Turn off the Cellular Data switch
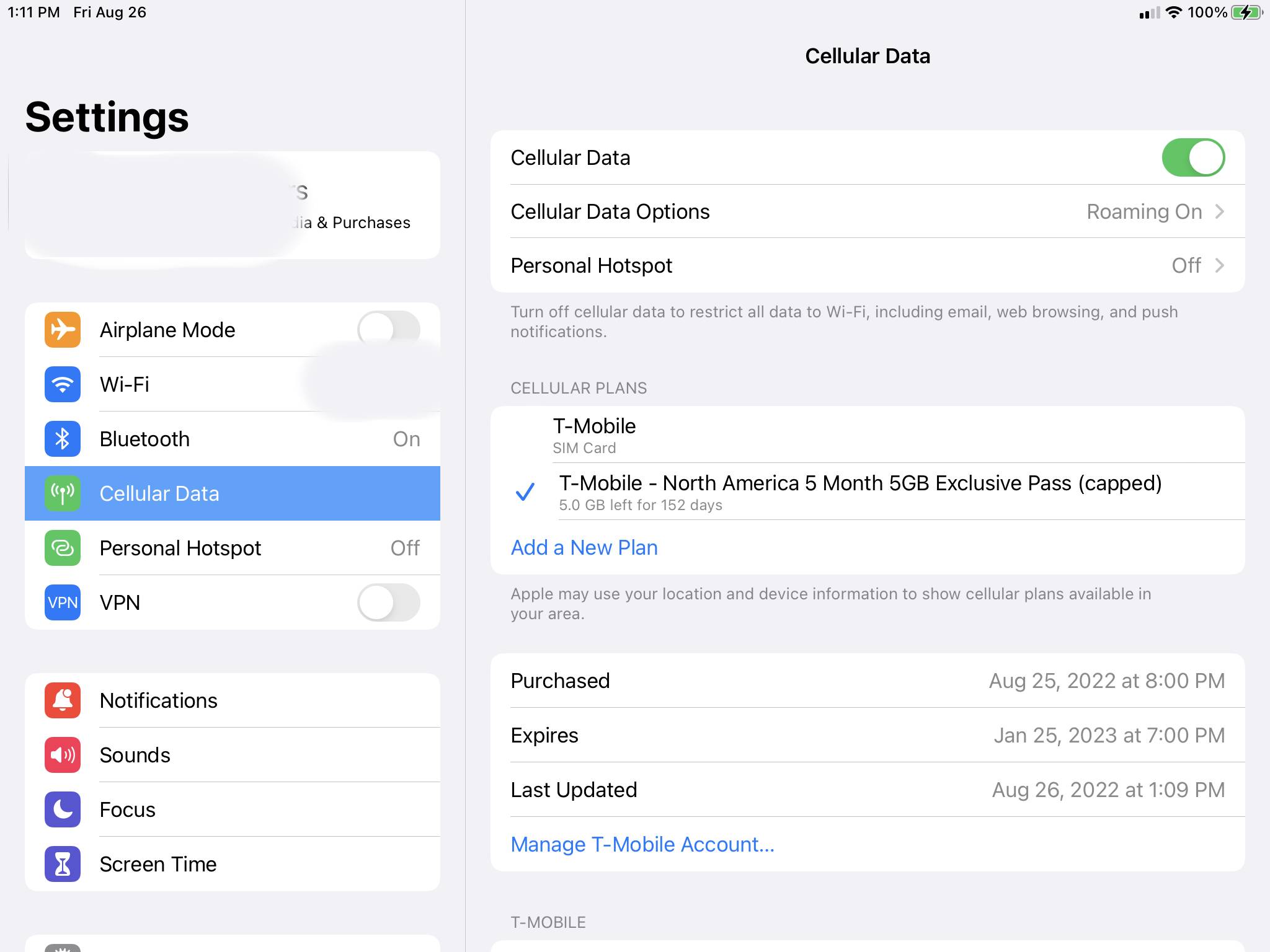This screenshot has height=952, width=1270. tap(1192, 157)
